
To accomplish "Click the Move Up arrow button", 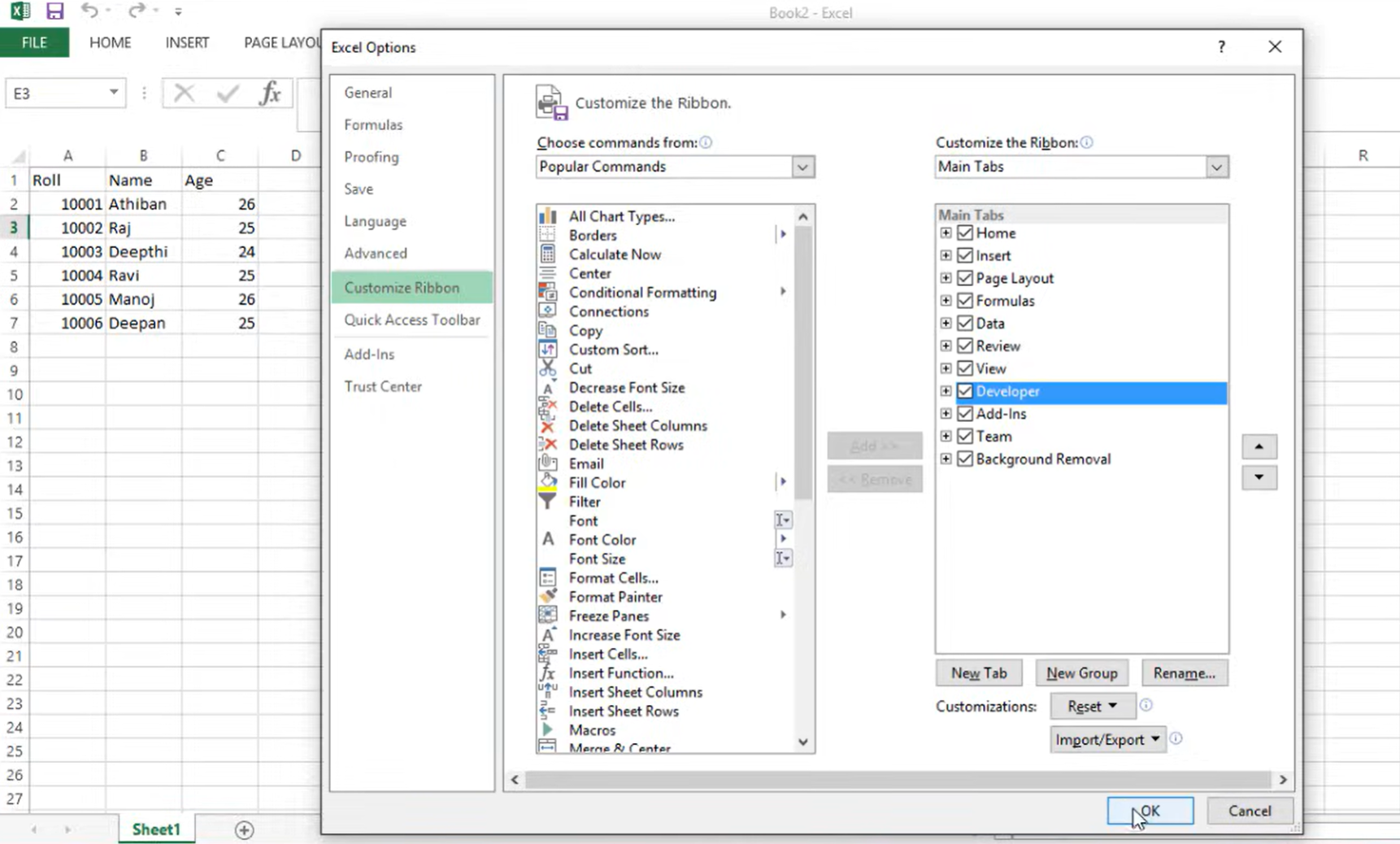I will (x=1259, y=446).
